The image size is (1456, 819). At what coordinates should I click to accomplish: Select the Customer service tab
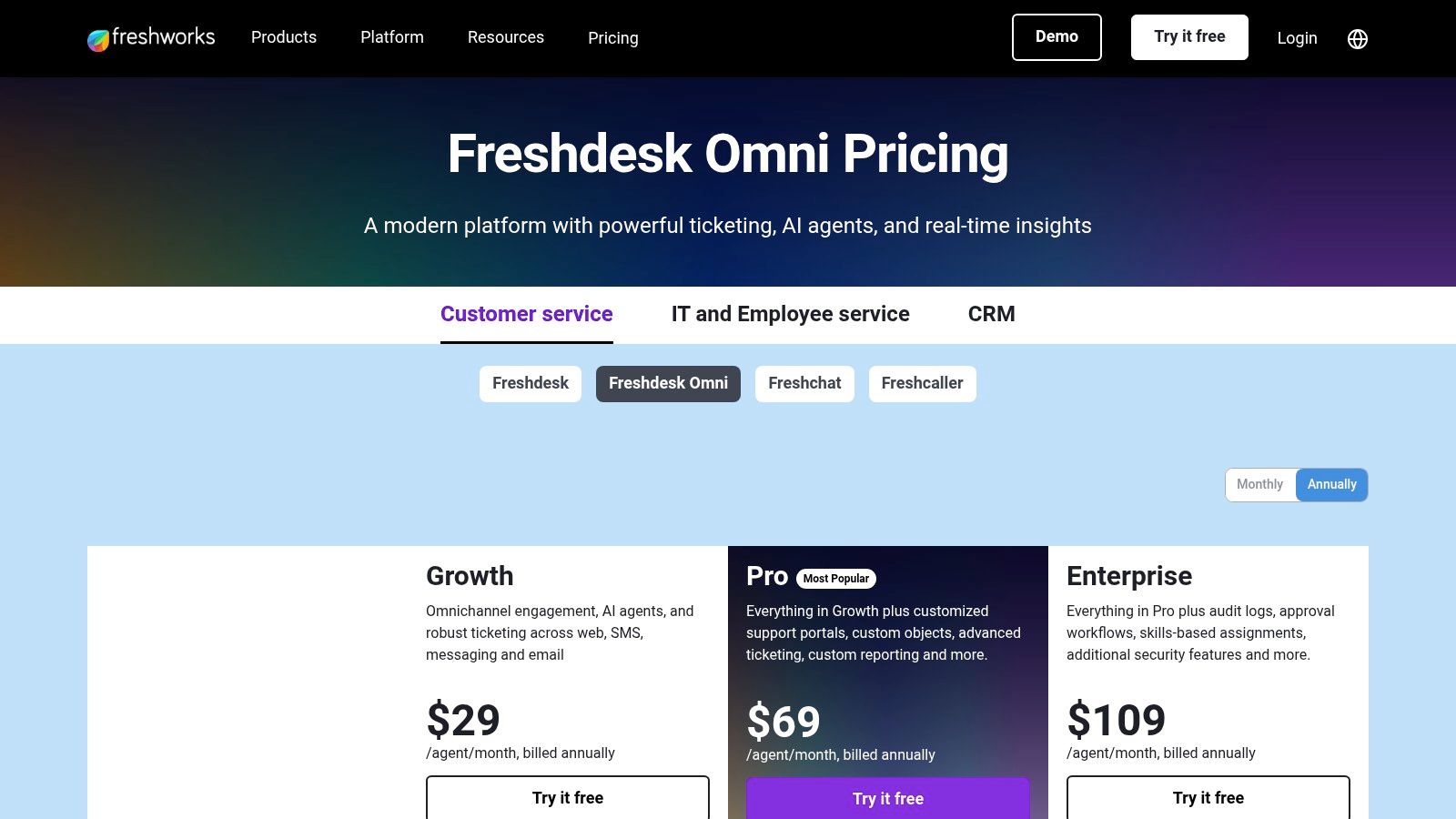pos(526,314)
